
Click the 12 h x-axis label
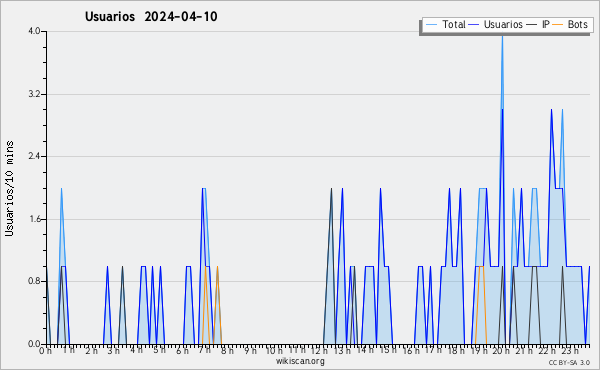point(319,350)
